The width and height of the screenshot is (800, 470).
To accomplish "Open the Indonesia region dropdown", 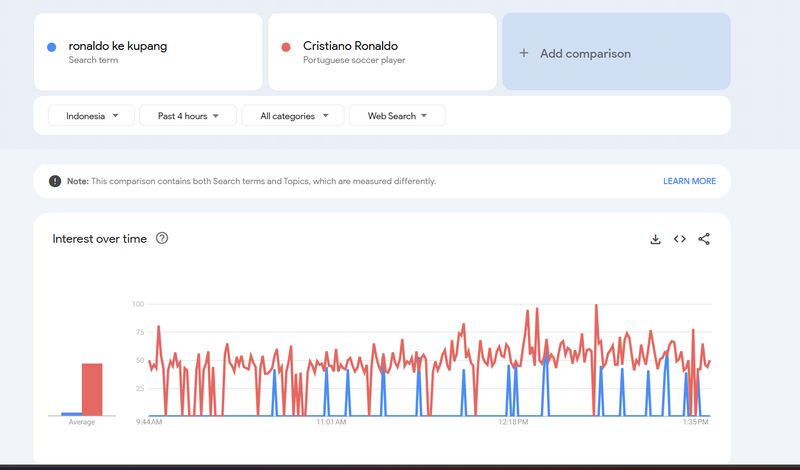I will [x=91, y=116].
